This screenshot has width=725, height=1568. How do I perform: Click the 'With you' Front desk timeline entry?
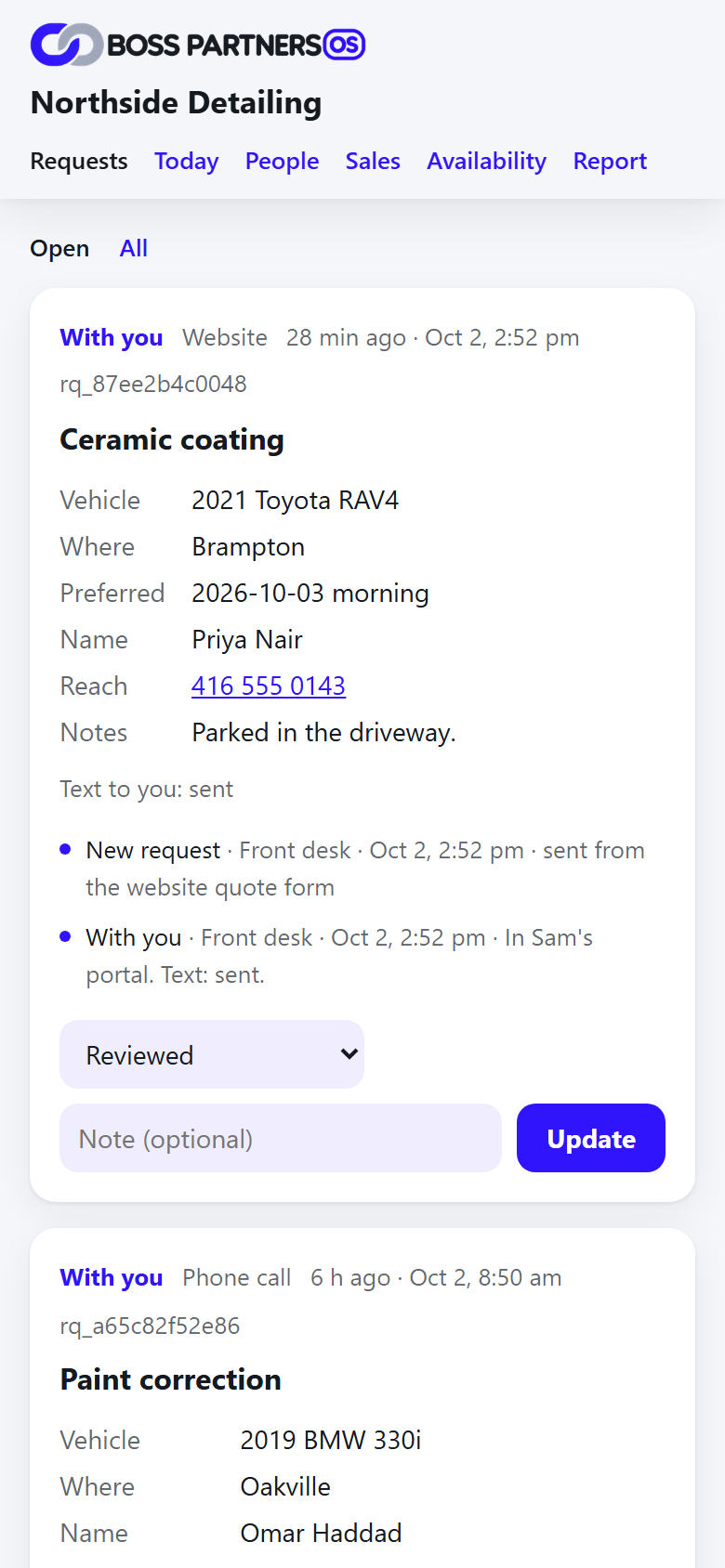[x=362, y=956]
